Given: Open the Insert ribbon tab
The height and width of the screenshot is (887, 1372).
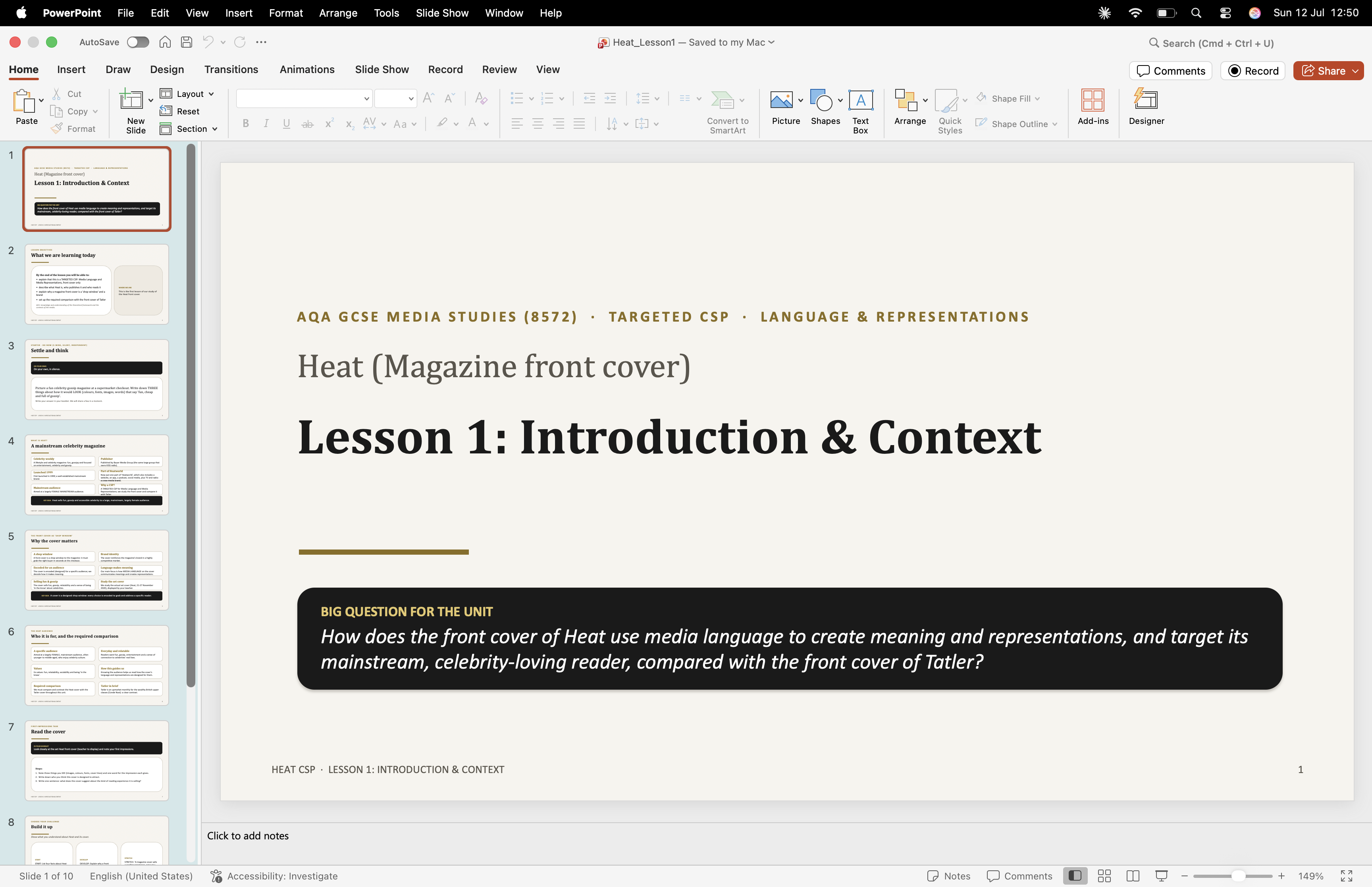Looking at the screenshot, I should pyautogui.click(x=71, y=69).
